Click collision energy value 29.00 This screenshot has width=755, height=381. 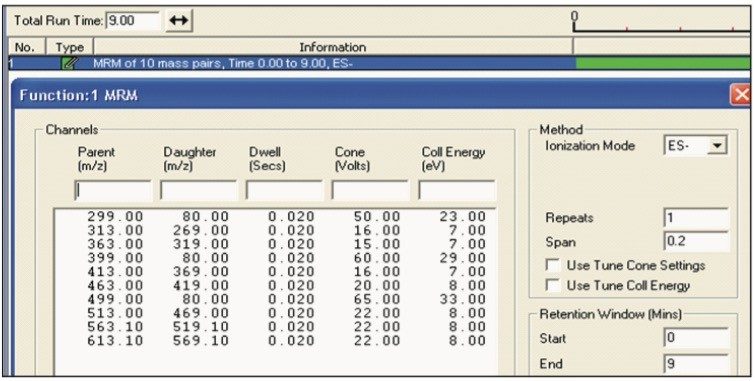point(463,258)
